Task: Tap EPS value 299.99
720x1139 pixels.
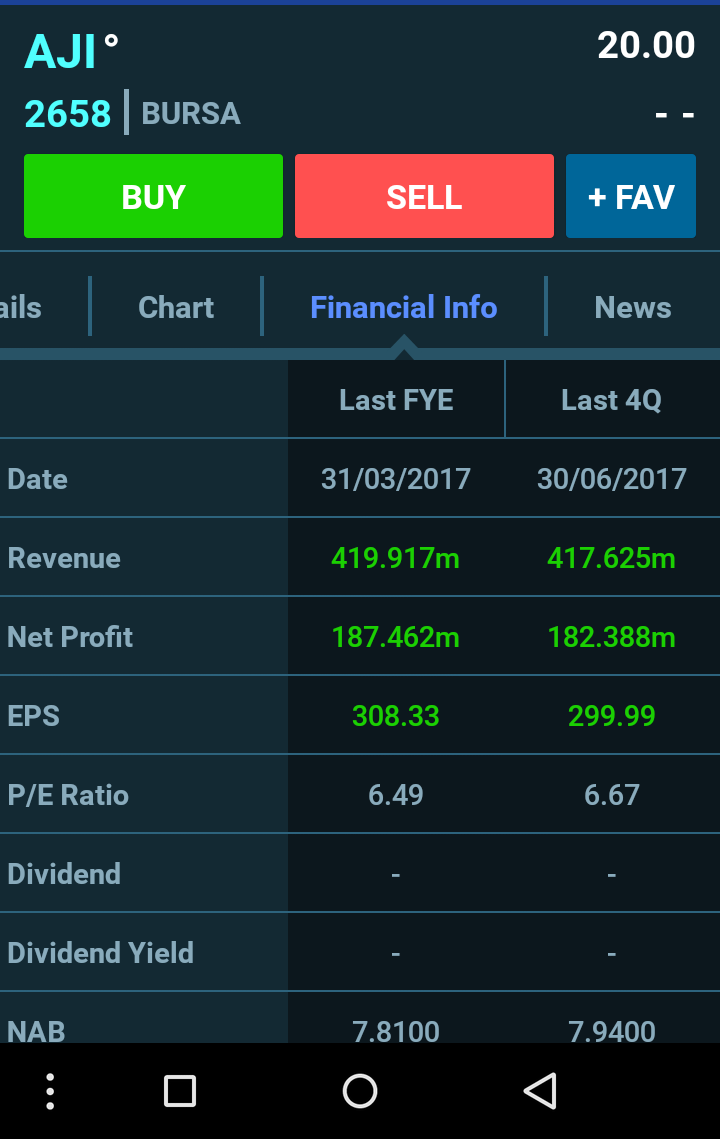Action: [612, 716]
